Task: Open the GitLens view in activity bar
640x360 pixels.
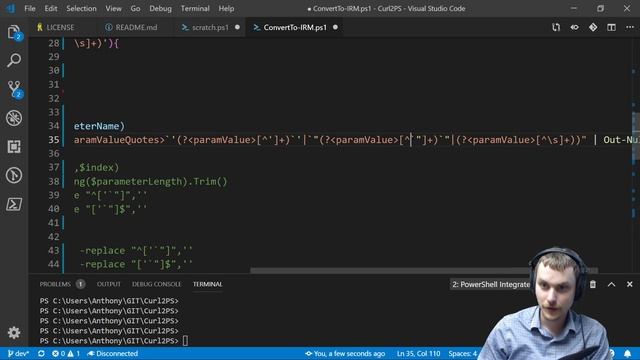Action: (x=14, y=176)
